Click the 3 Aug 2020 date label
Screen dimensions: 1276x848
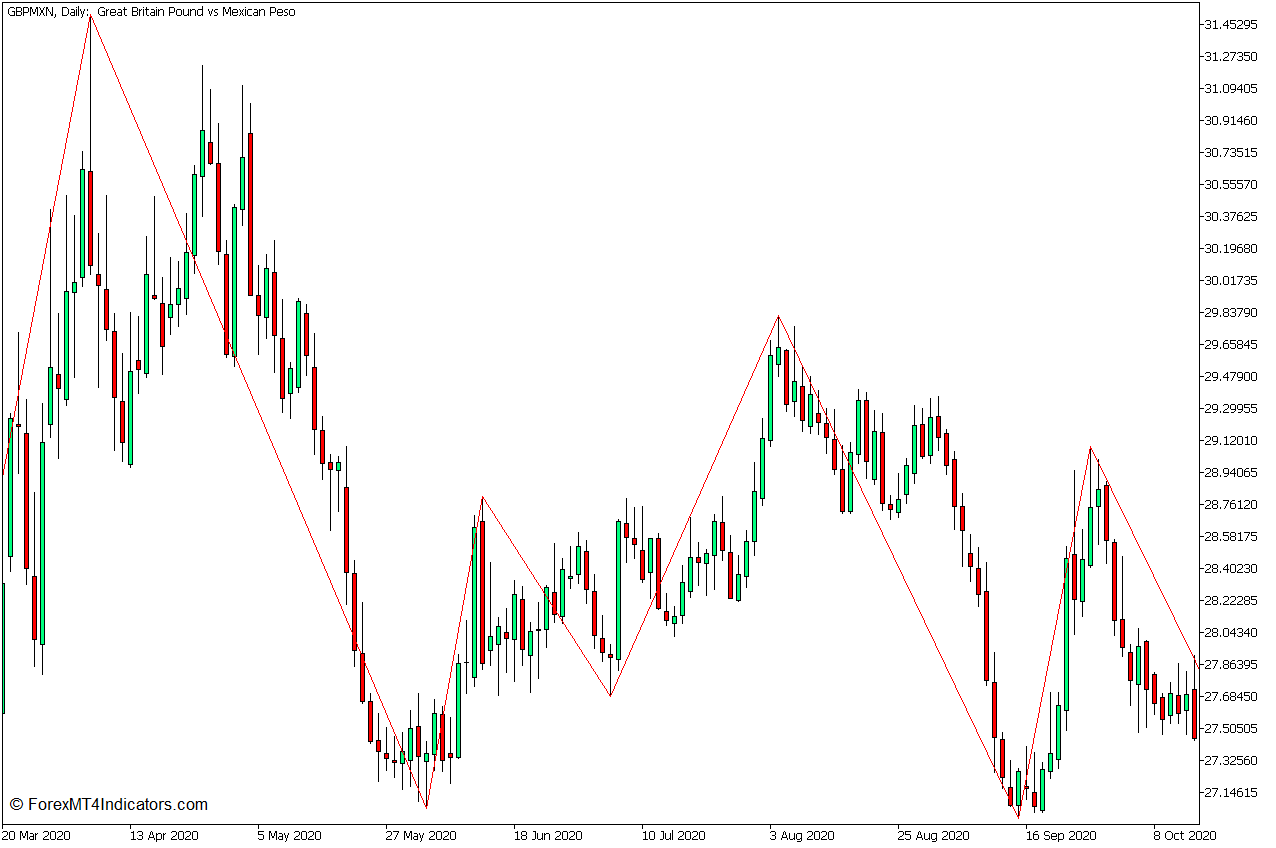pos(801,837)
